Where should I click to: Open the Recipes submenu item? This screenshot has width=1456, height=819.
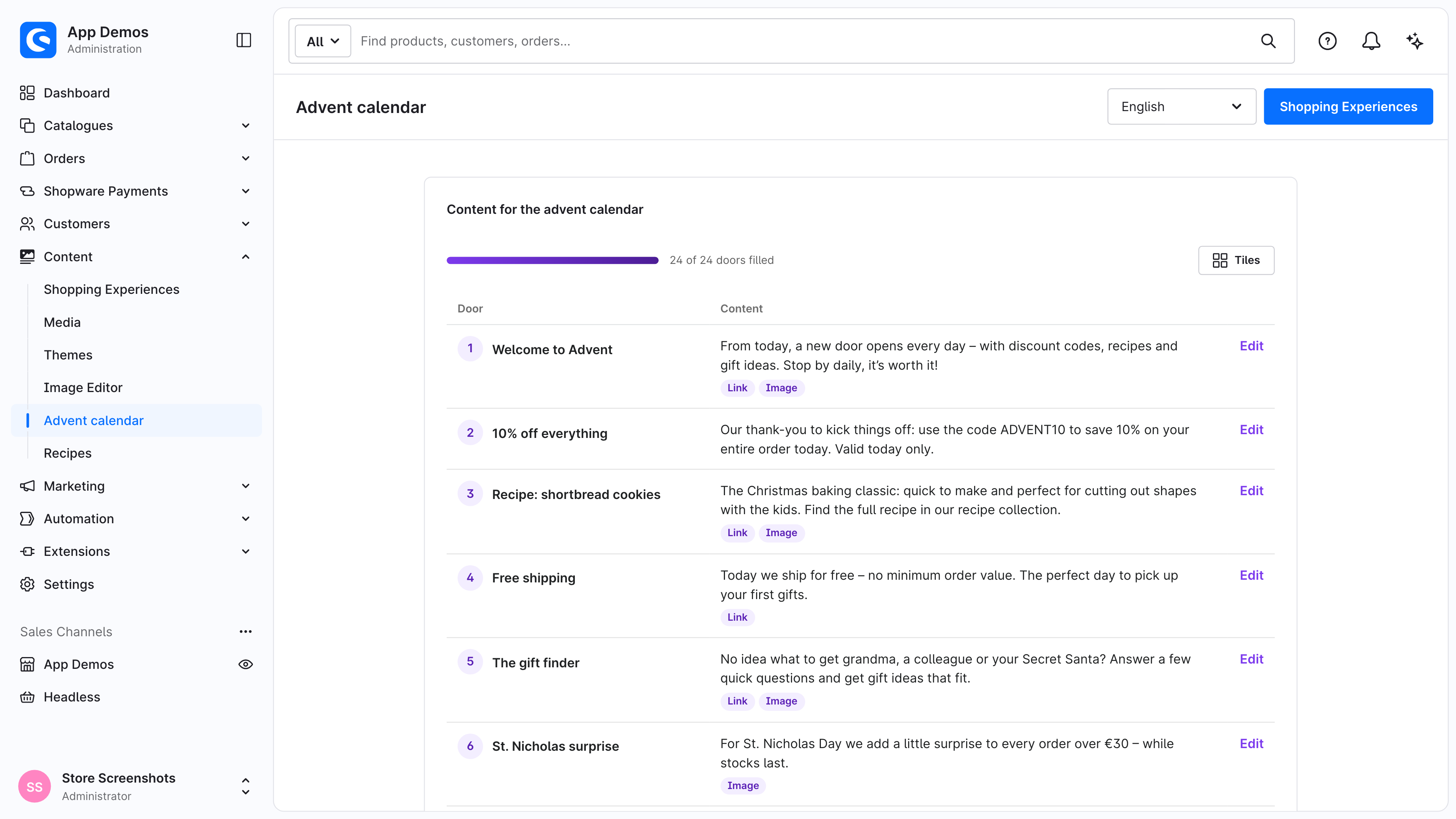point(67,453)
